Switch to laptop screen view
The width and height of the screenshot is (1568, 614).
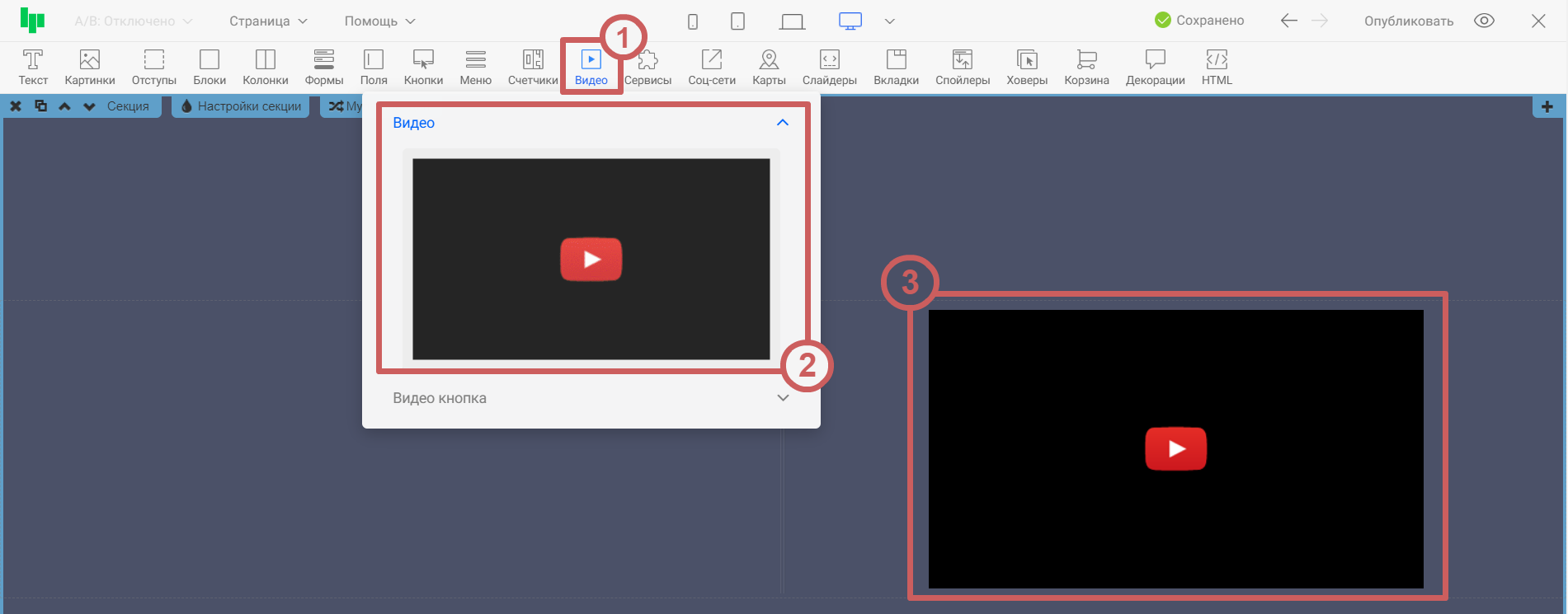pos(792,21)
